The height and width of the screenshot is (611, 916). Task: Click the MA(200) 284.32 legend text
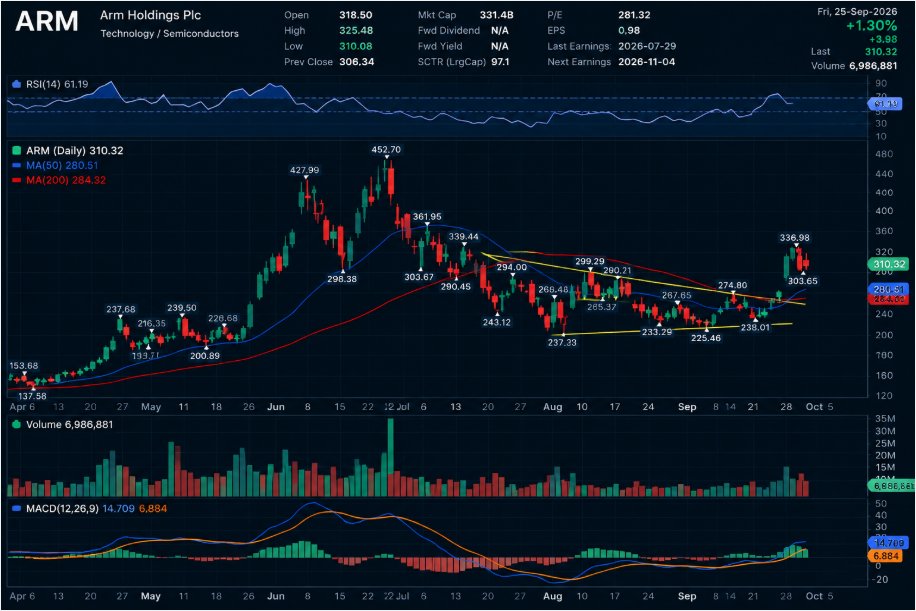pyautogui.click(x=66, y=180)
